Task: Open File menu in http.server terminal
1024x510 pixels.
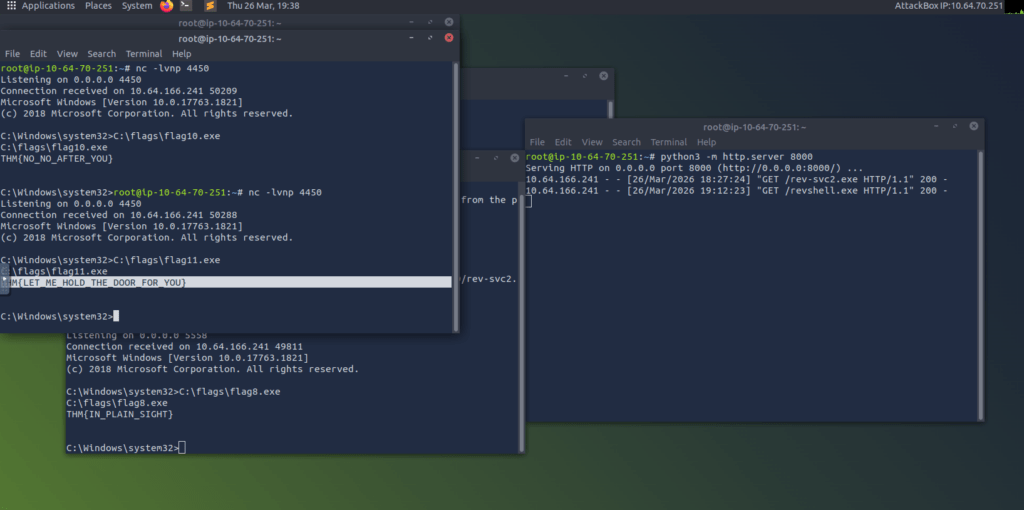Action: click(537, 142)
